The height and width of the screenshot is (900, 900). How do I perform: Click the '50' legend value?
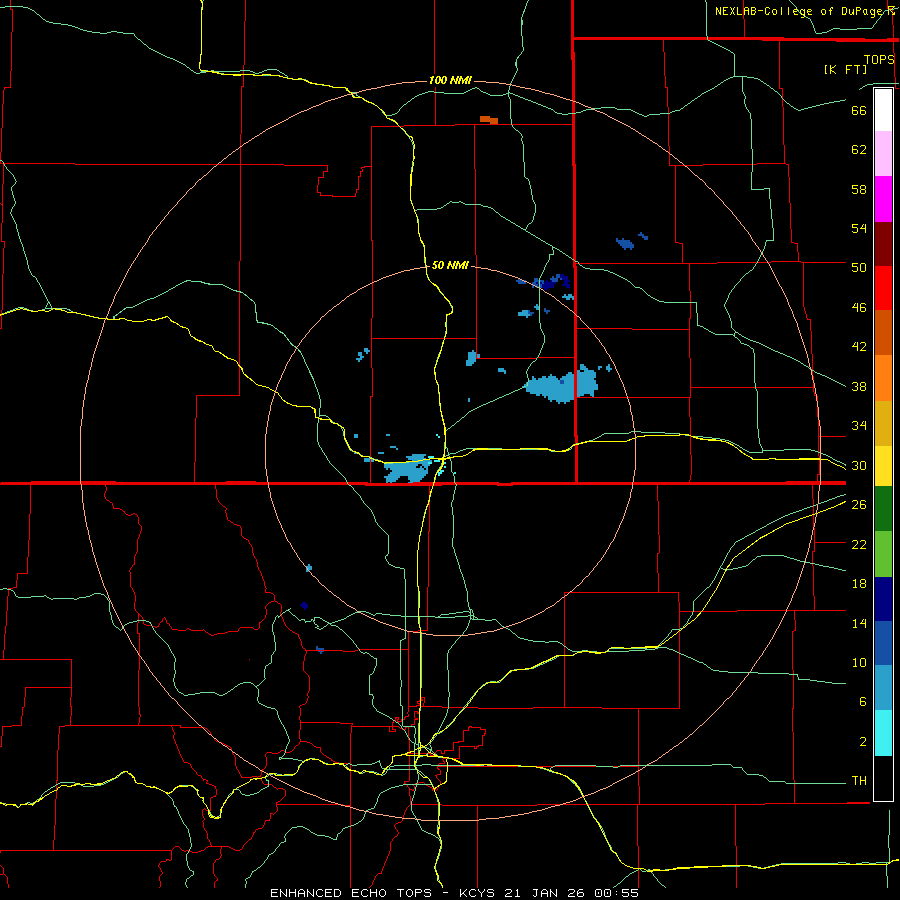(x=859, y=267)
